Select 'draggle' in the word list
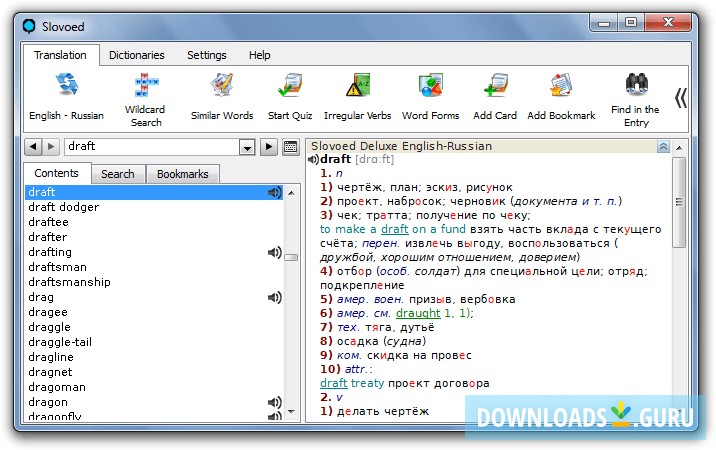The width and height of the screenshot is (716, 450). click(154, 328)
